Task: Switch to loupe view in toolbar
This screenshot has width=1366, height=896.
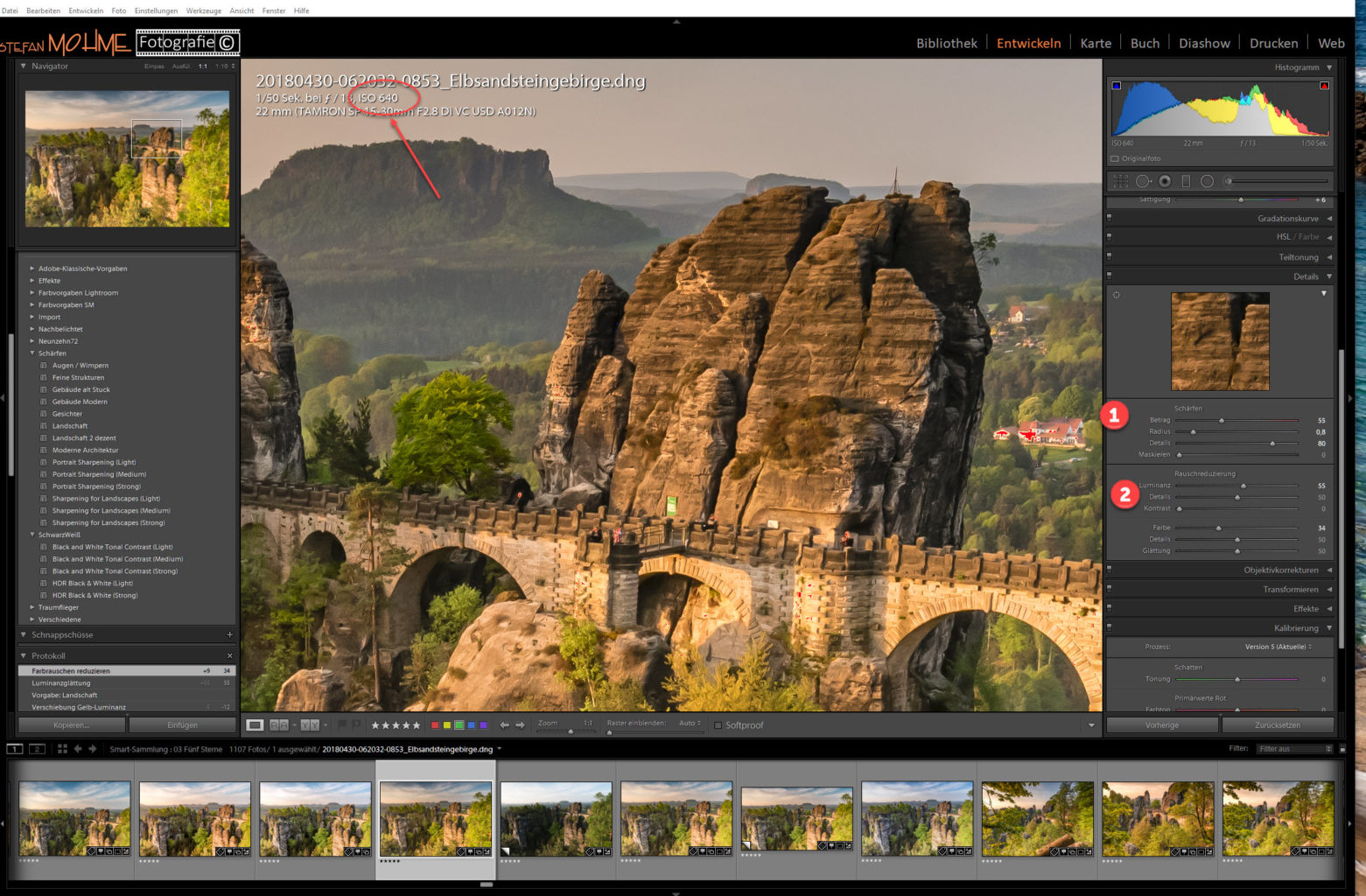Action: [255, 724]
